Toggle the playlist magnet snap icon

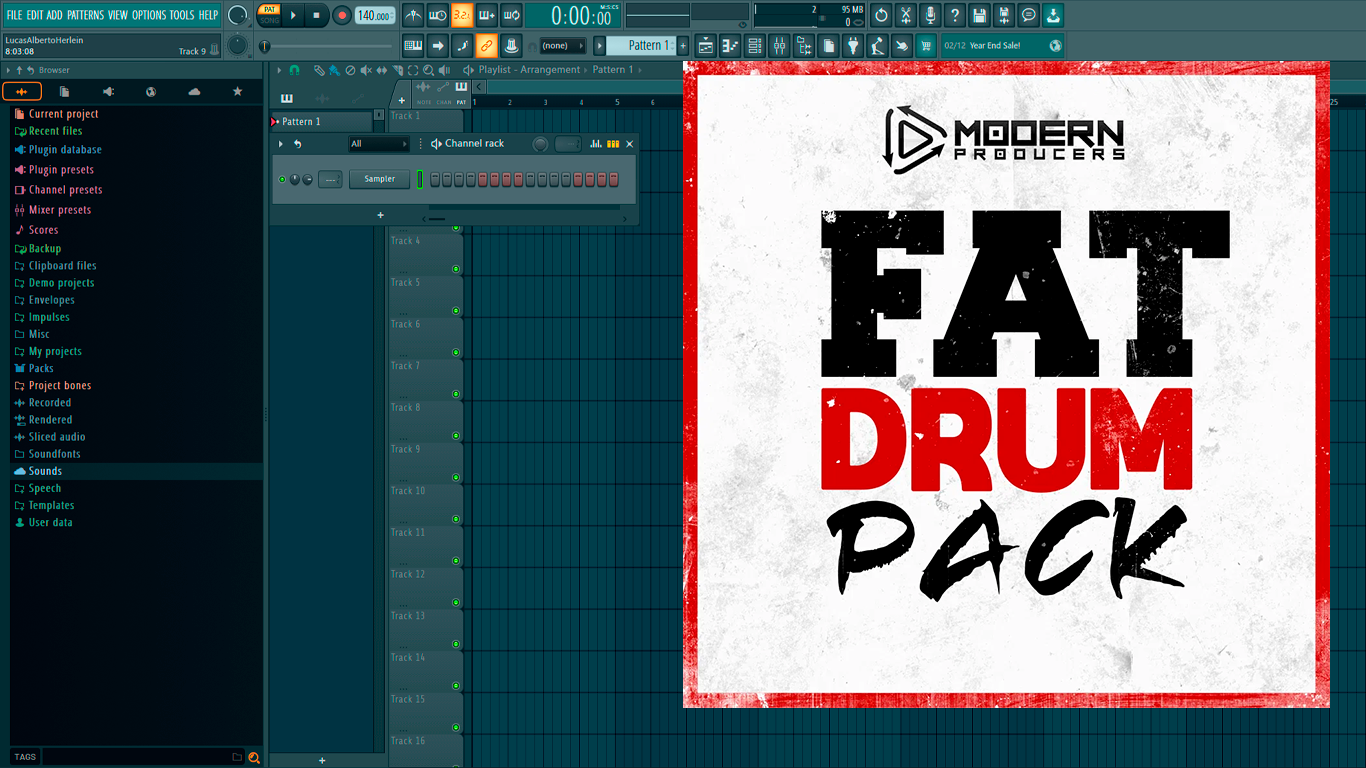pyautogui.click(x=294, y=70)
